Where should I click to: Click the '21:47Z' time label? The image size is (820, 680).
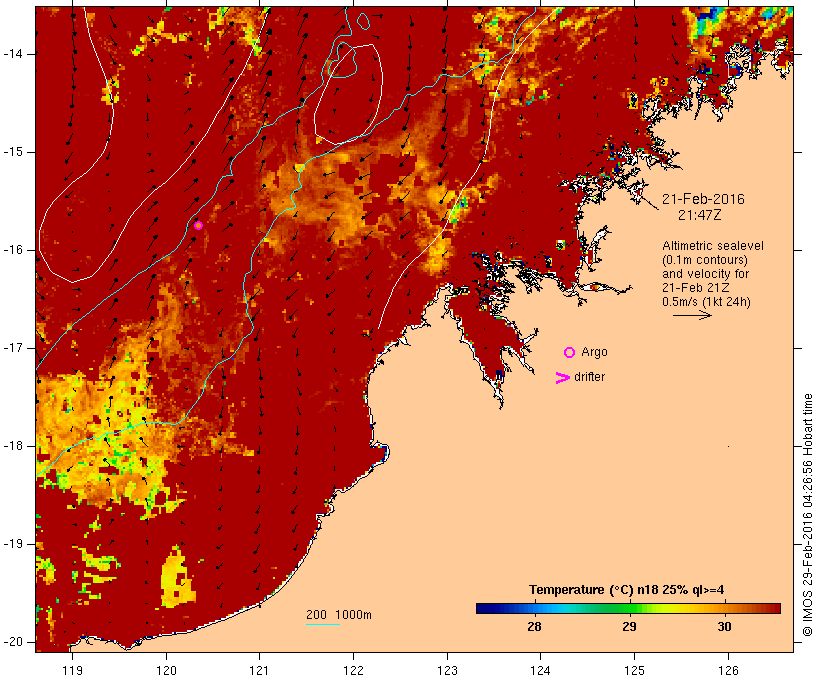click(x=700, y=215)
